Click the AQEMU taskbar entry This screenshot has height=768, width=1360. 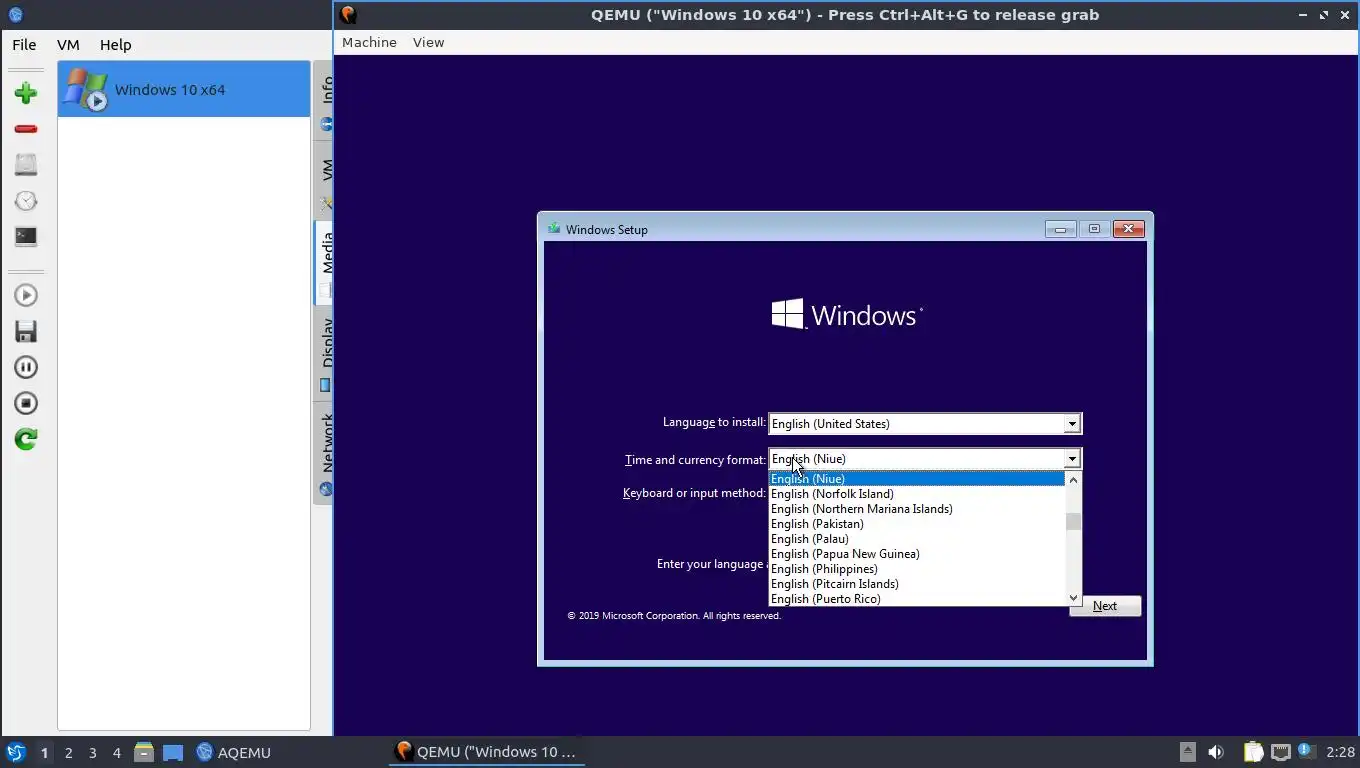pos(233,752)
